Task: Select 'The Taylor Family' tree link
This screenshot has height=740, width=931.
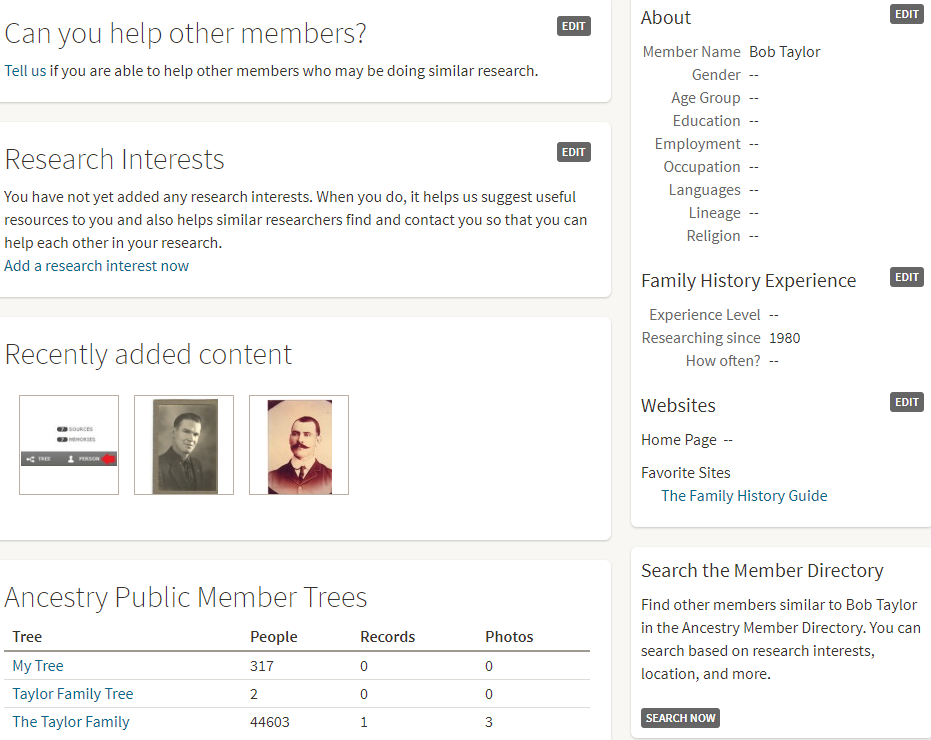Action: point(71,722)
